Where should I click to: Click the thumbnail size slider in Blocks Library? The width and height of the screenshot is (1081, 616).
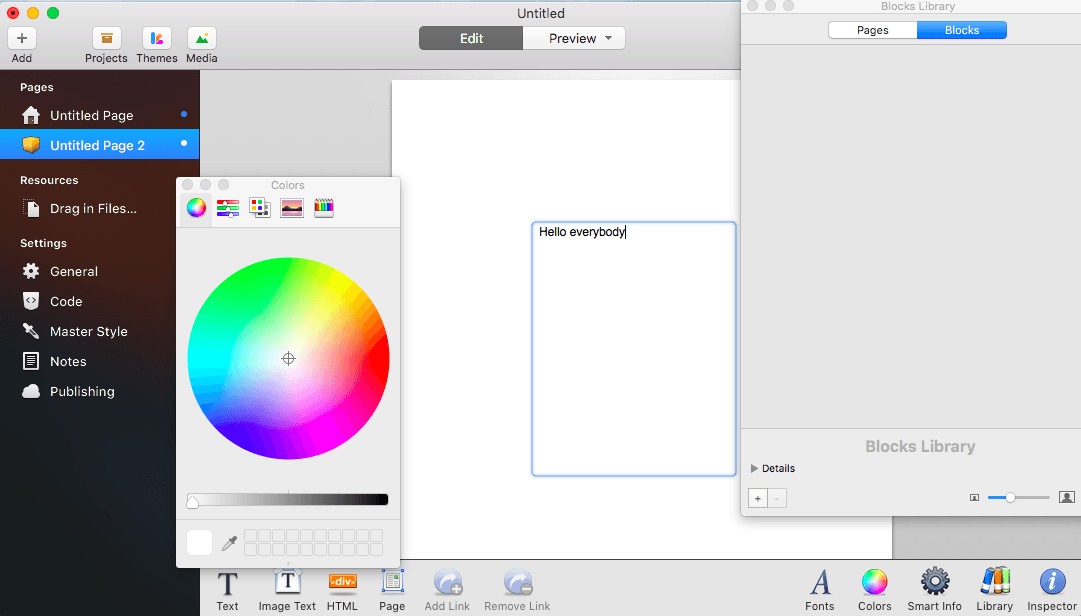(x=1018, y=497)
